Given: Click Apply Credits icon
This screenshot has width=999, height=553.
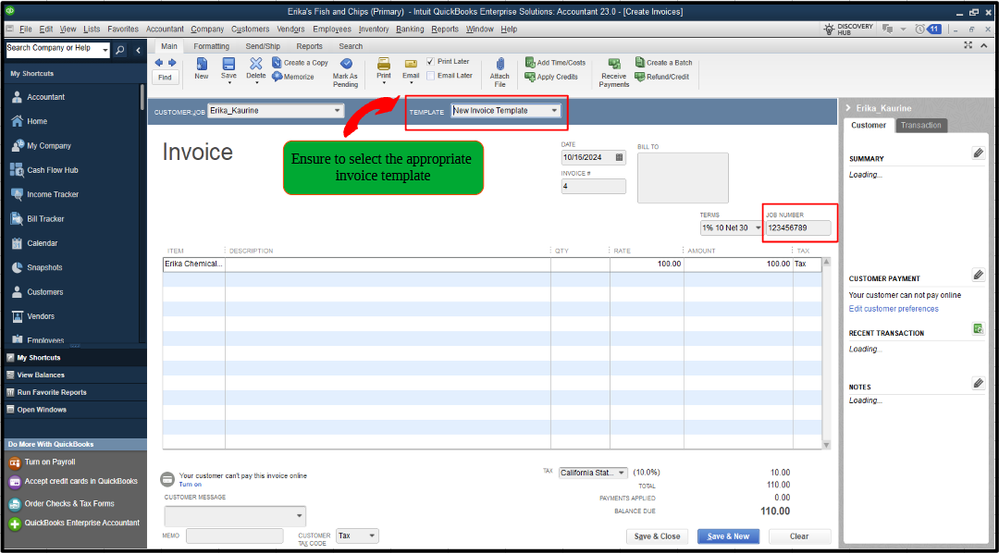Looking at the screenshot, I should click(530, 76).
